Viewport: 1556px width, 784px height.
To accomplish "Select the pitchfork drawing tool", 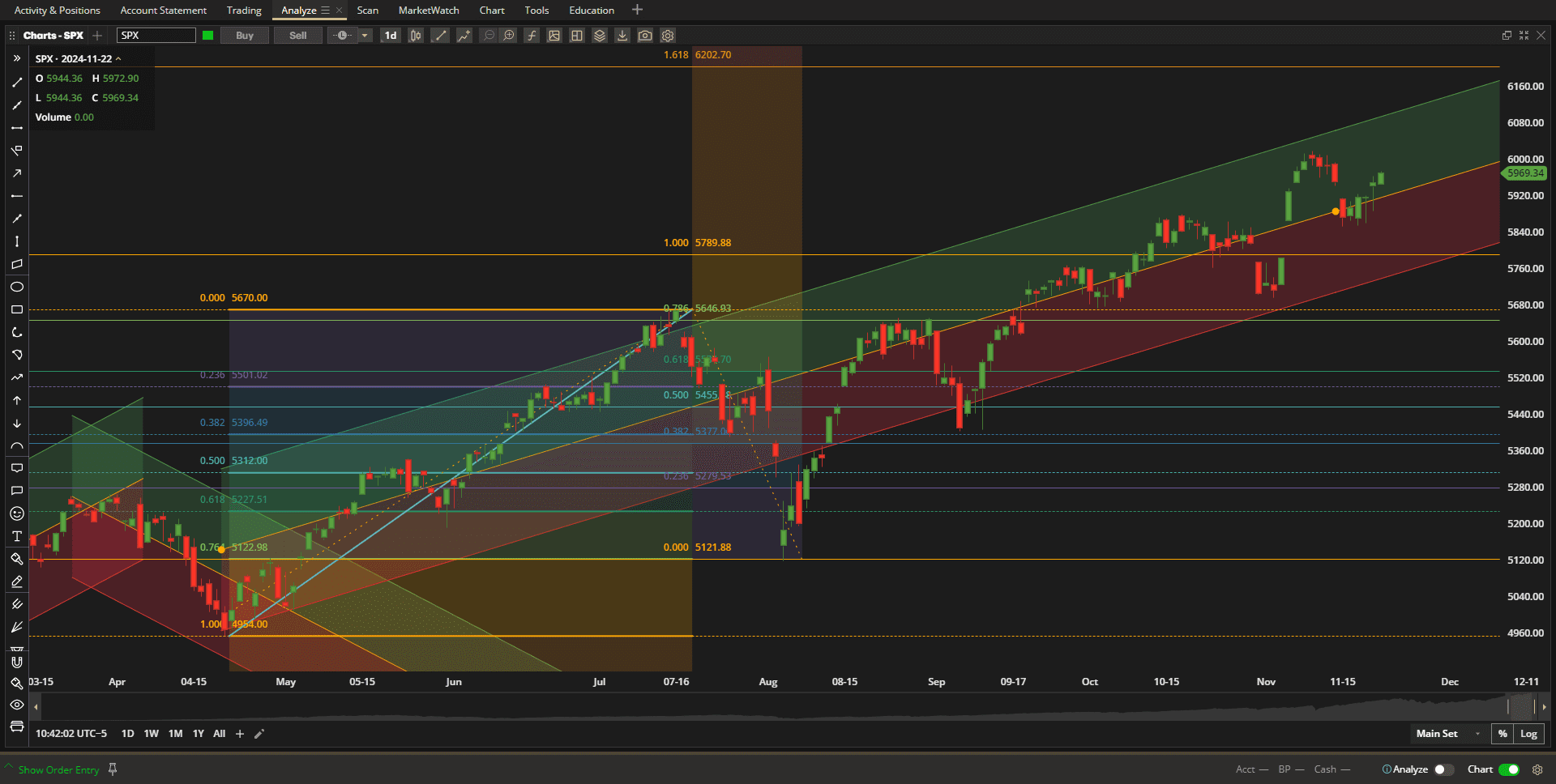I will point(16,604).
